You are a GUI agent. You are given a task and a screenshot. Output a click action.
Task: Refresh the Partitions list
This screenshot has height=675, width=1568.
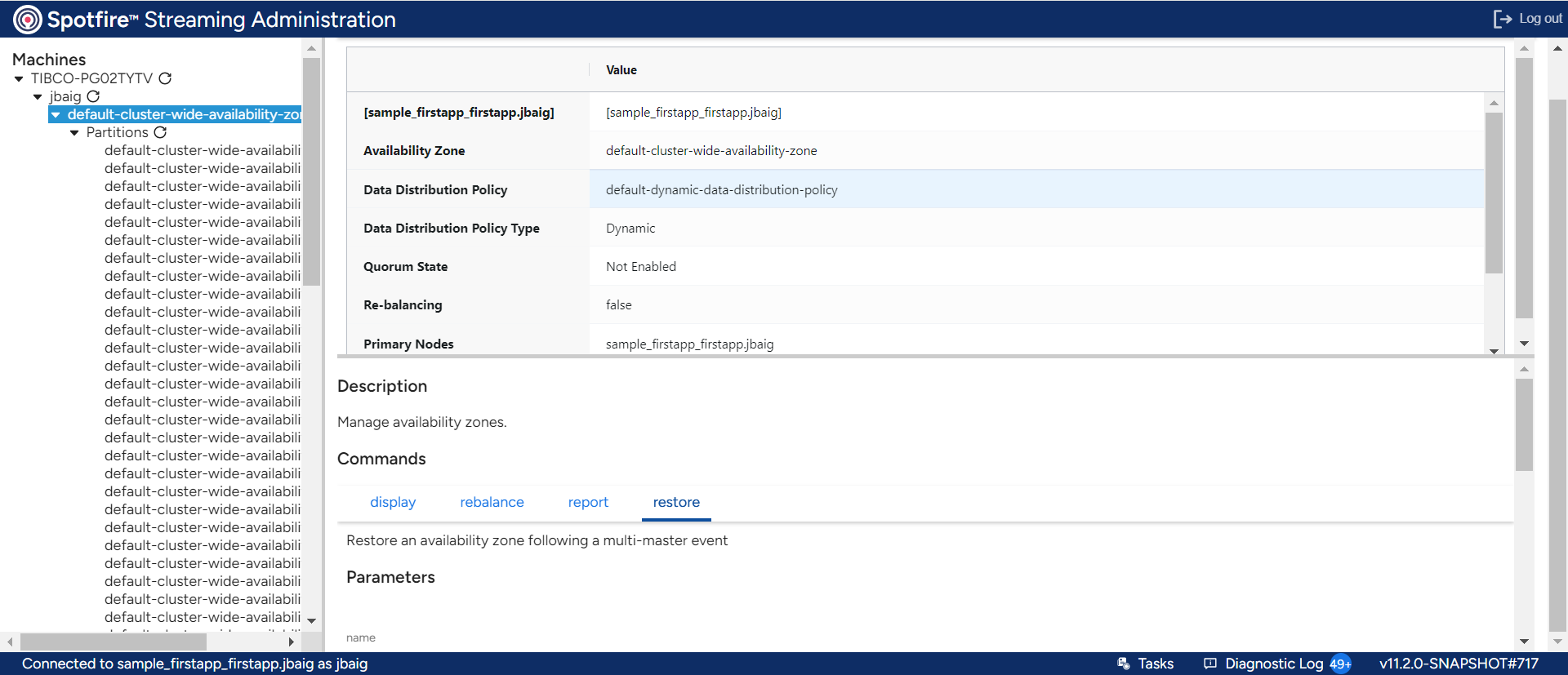pos(160,132)
